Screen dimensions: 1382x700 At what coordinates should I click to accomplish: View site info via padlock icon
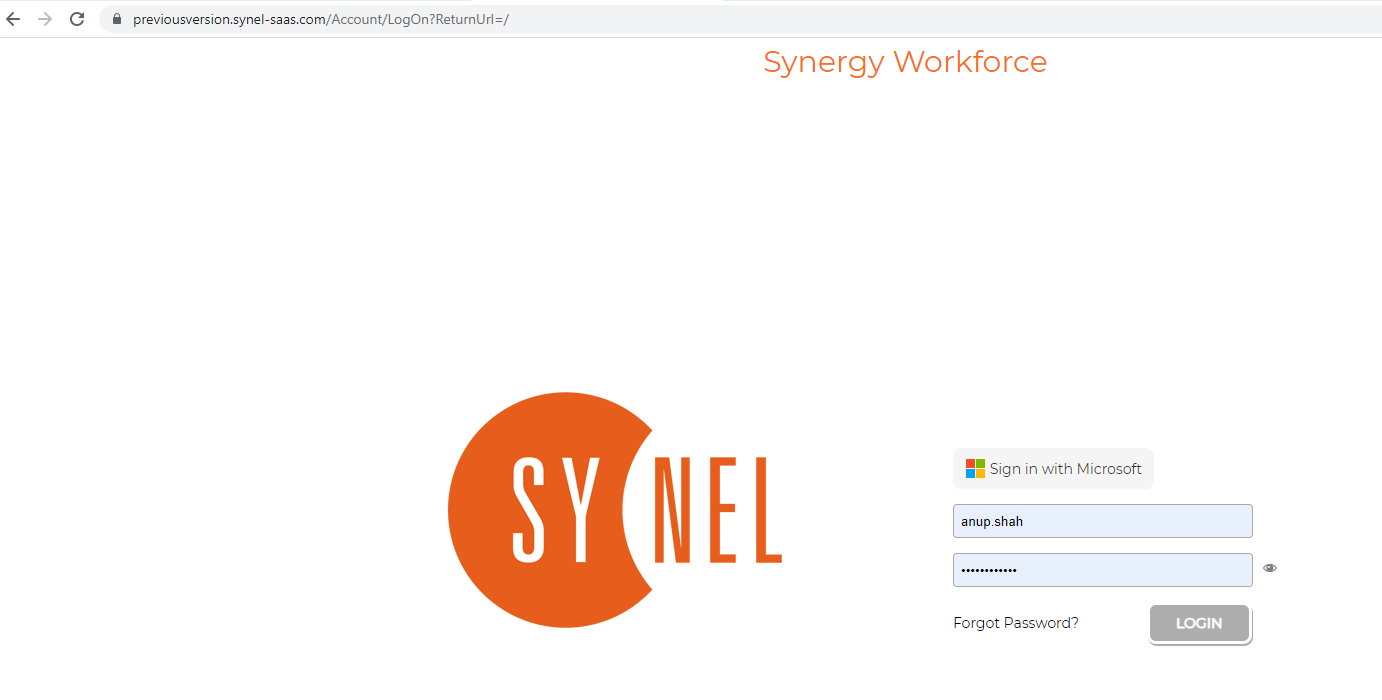coord(118,19)
